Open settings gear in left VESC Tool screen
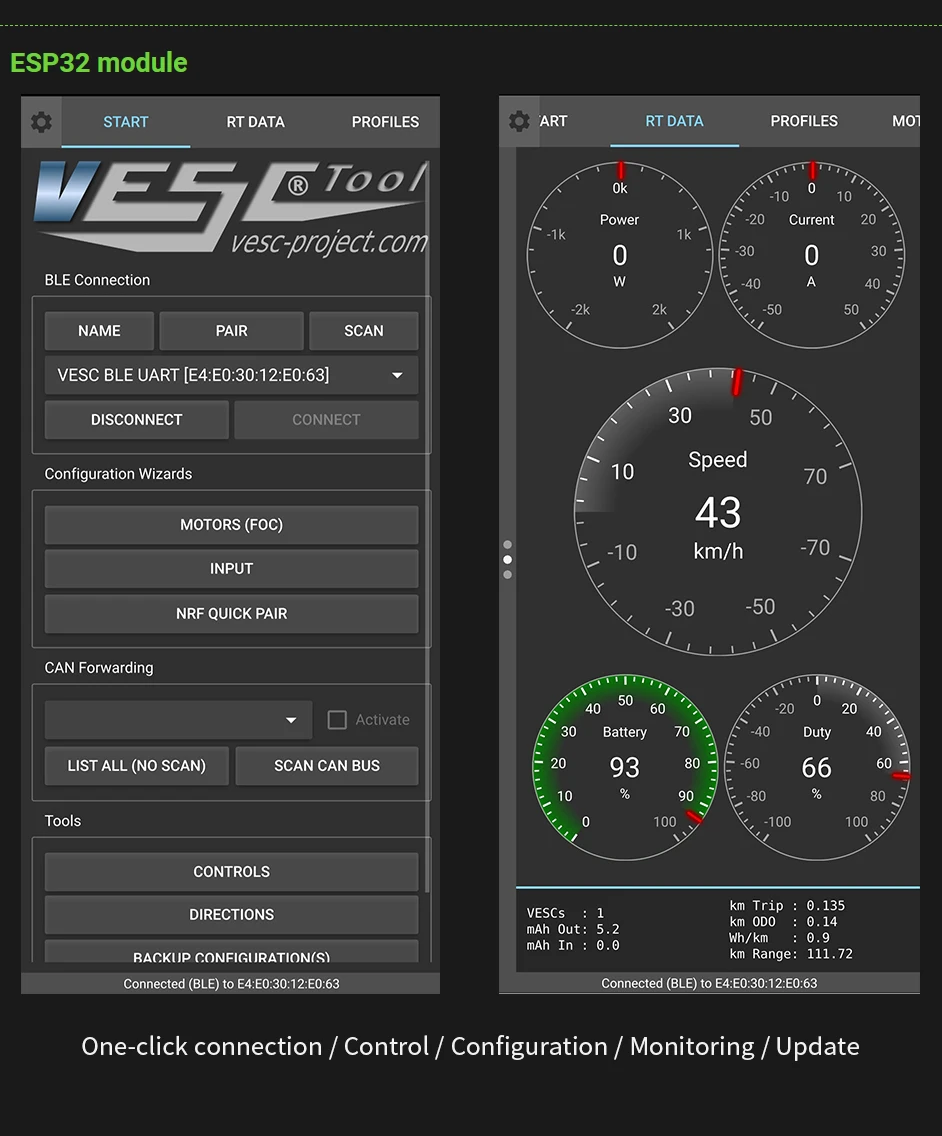This screenshot has height=1136, width=942. [x=41, y=122]
